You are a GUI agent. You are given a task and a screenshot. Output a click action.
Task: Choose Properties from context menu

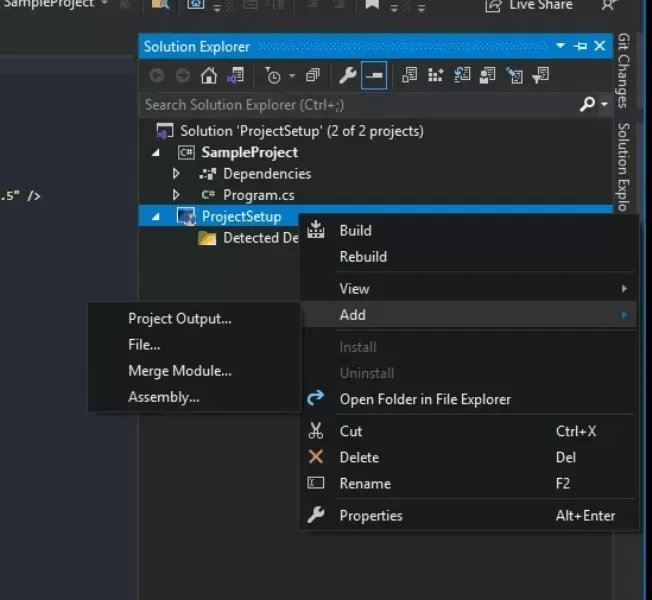[x=371, y=516]
